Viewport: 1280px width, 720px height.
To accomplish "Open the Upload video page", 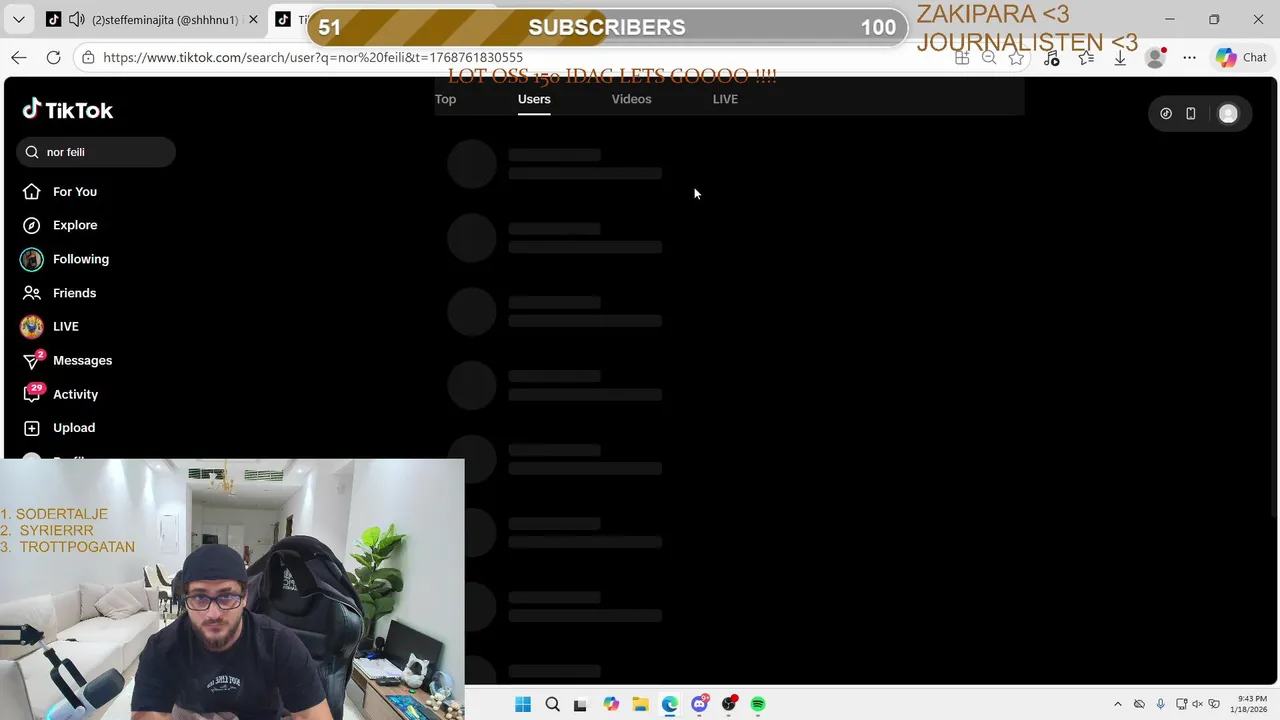I will tap(59, 428).
